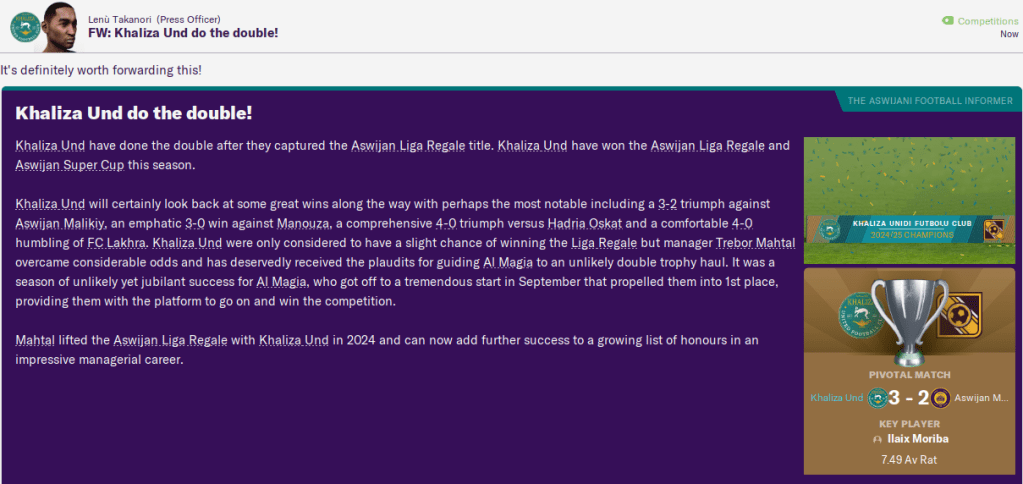
Task: Open the 3 - 2 pivotal match score
Action: tap(907, 398)
